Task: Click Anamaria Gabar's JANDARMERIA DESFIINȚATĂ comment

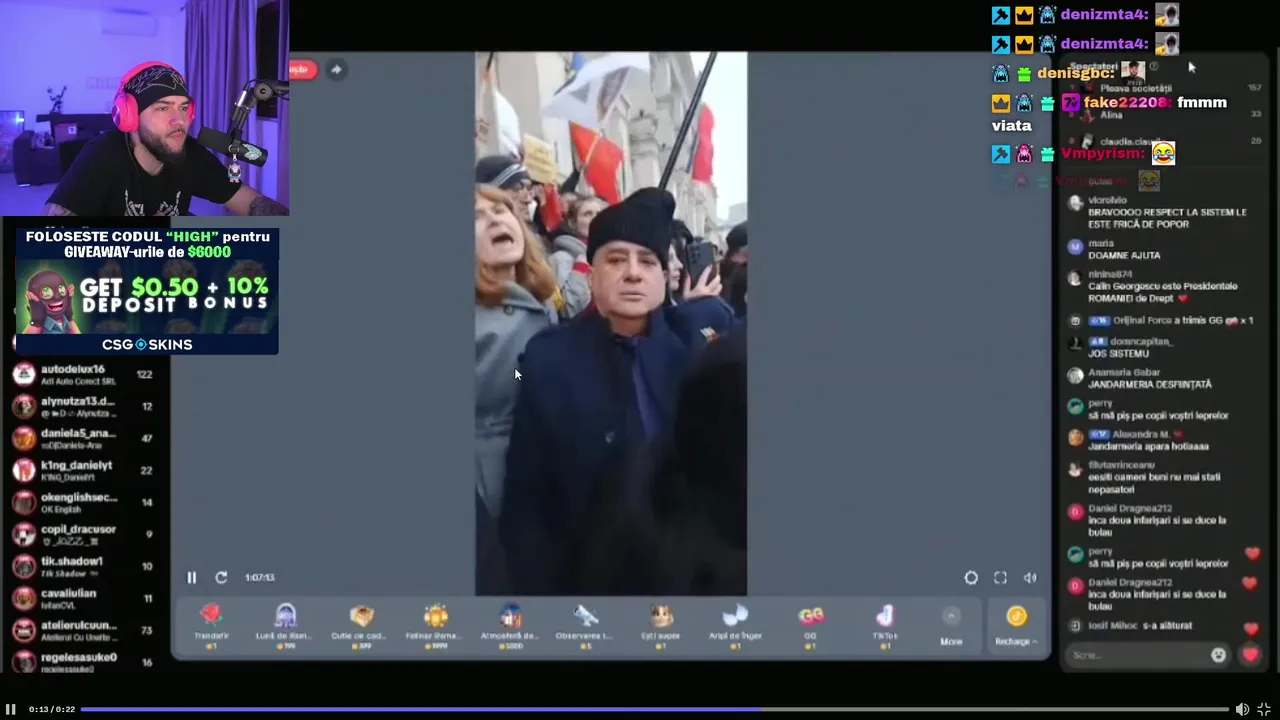Action: click(1140, 377)
